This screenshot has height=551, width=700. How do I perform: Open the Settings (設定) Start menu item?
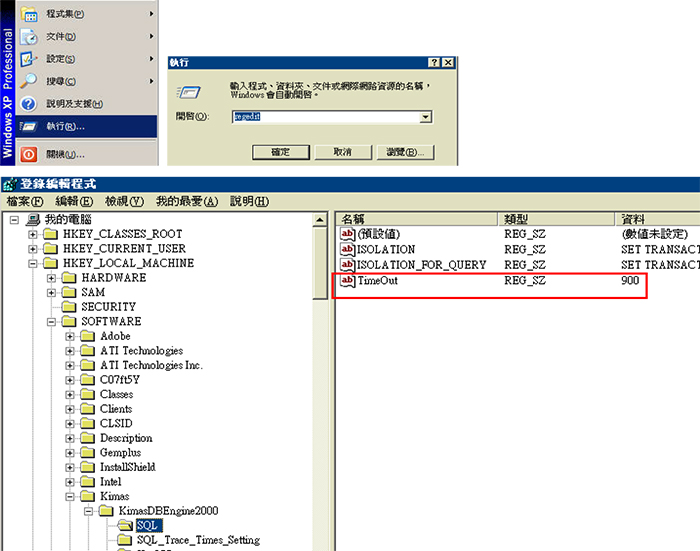[86, 58]
